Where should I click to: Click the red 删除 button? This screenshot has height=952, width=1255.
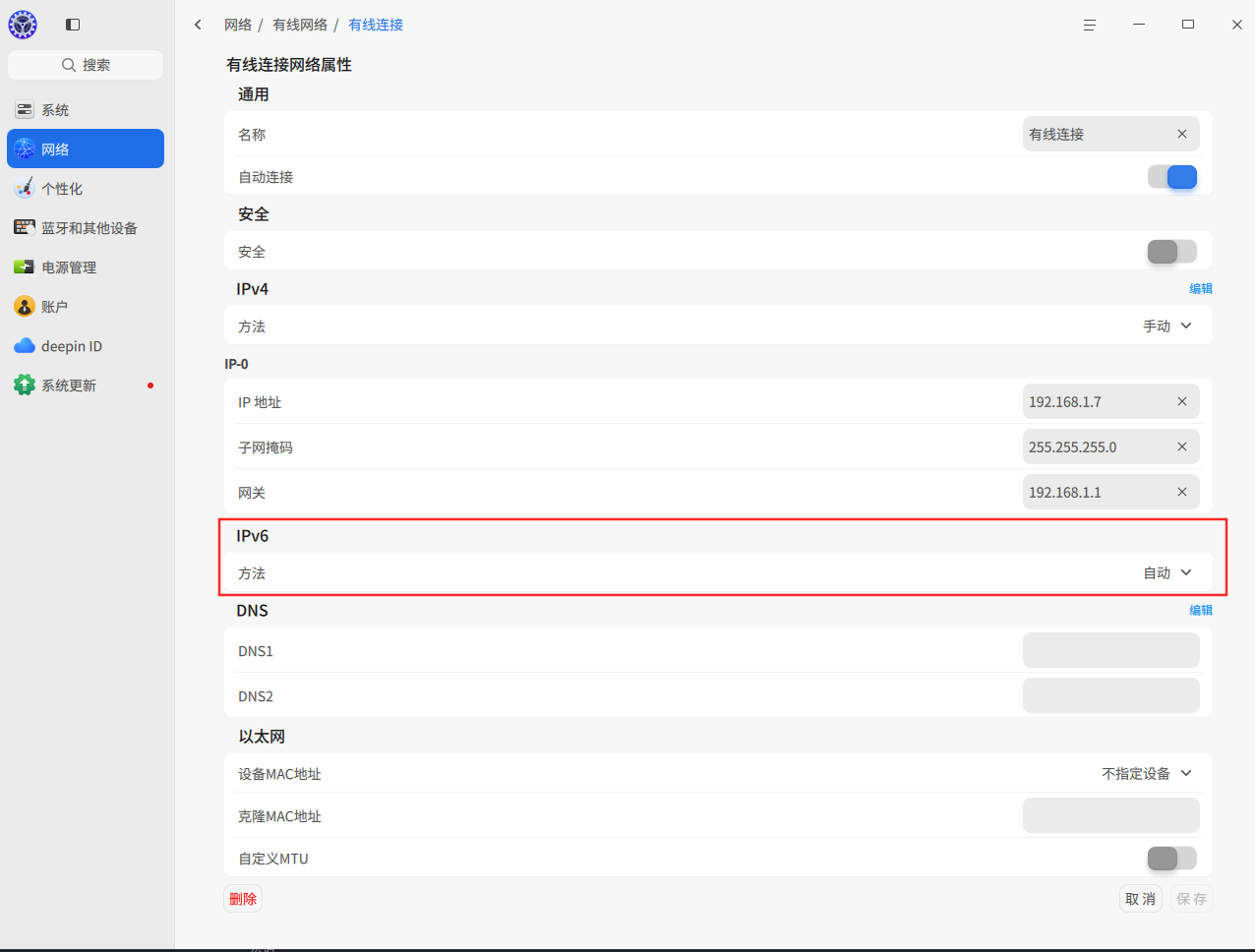[243, 899]
